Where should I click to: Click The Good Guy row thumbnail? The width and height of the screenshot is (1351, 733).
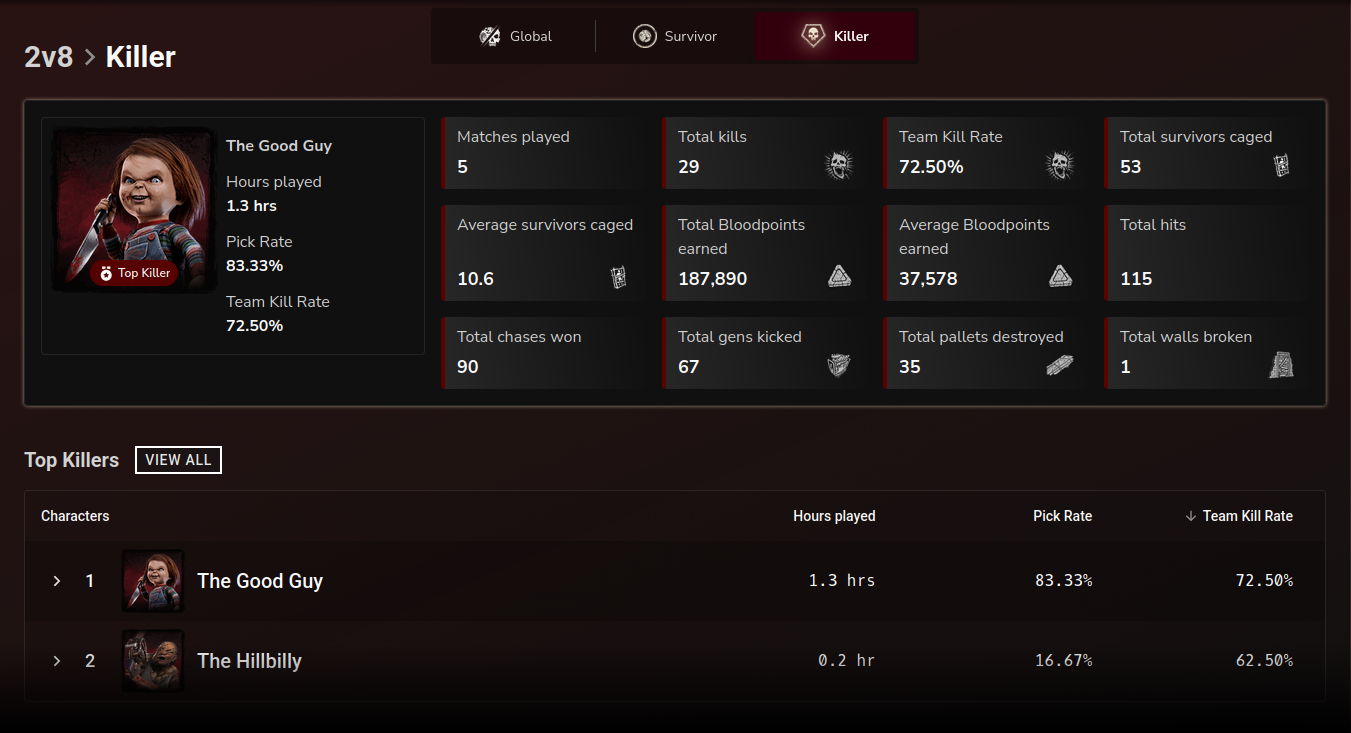pos(153,581)
